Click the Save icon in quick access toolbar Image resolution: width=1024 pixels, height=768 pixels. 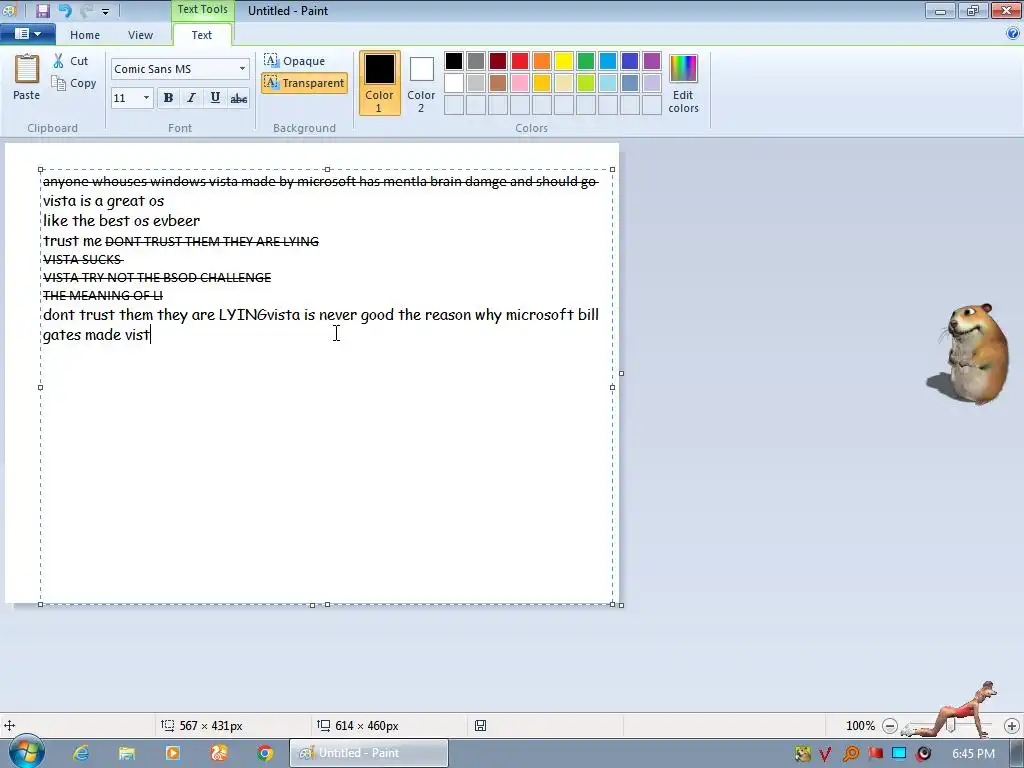(x=42, y=10)
